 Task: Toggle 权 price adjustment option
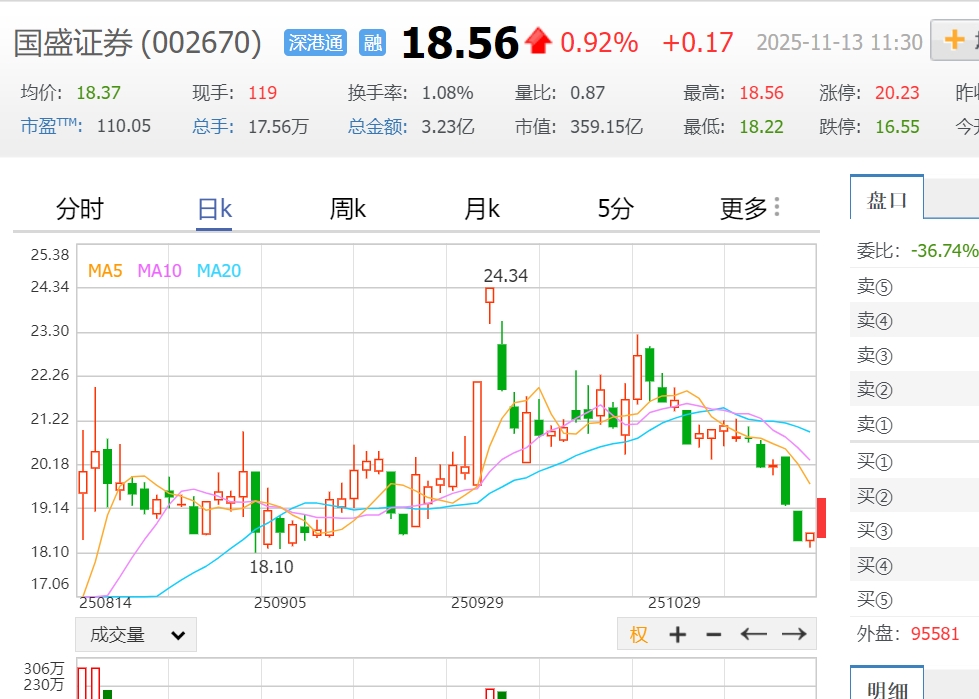click(638, 635)
